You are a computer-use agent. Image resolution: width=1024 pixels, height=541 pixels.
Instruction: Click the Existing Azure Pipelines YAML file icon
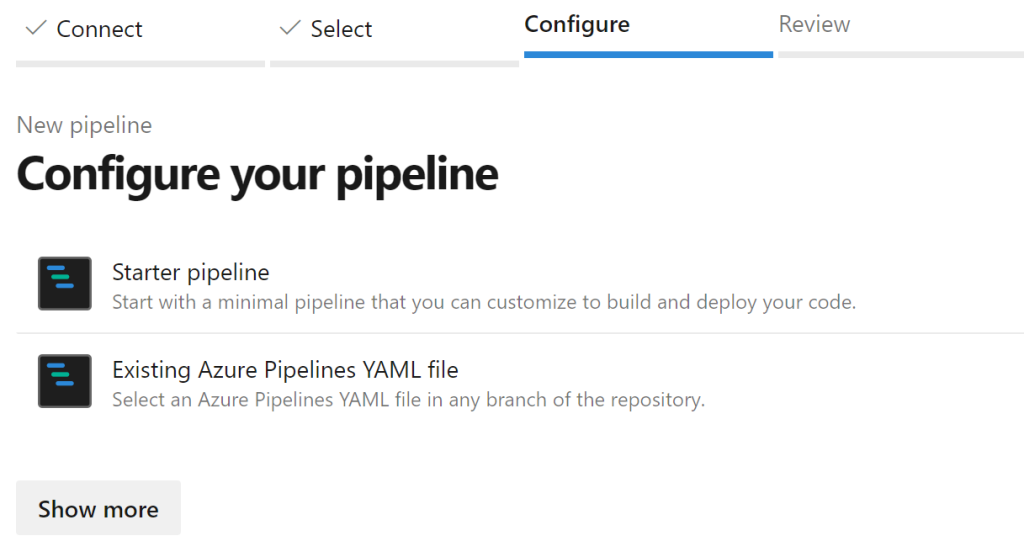65,381
